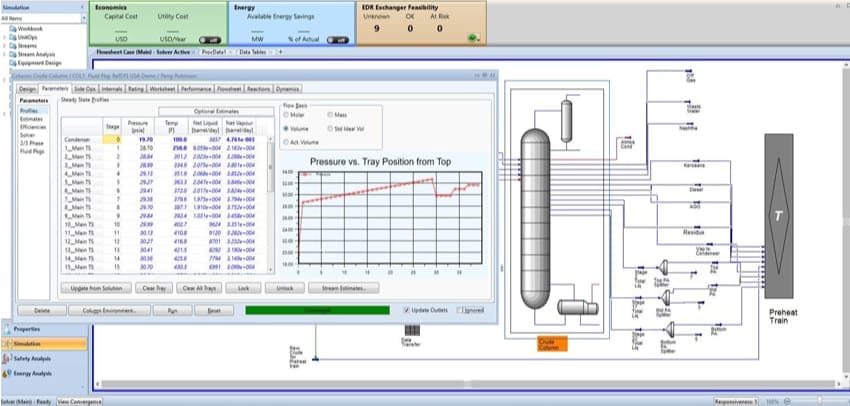
Task: Enable the Update Outlets checkbox
Action: (x=405, y=310)
